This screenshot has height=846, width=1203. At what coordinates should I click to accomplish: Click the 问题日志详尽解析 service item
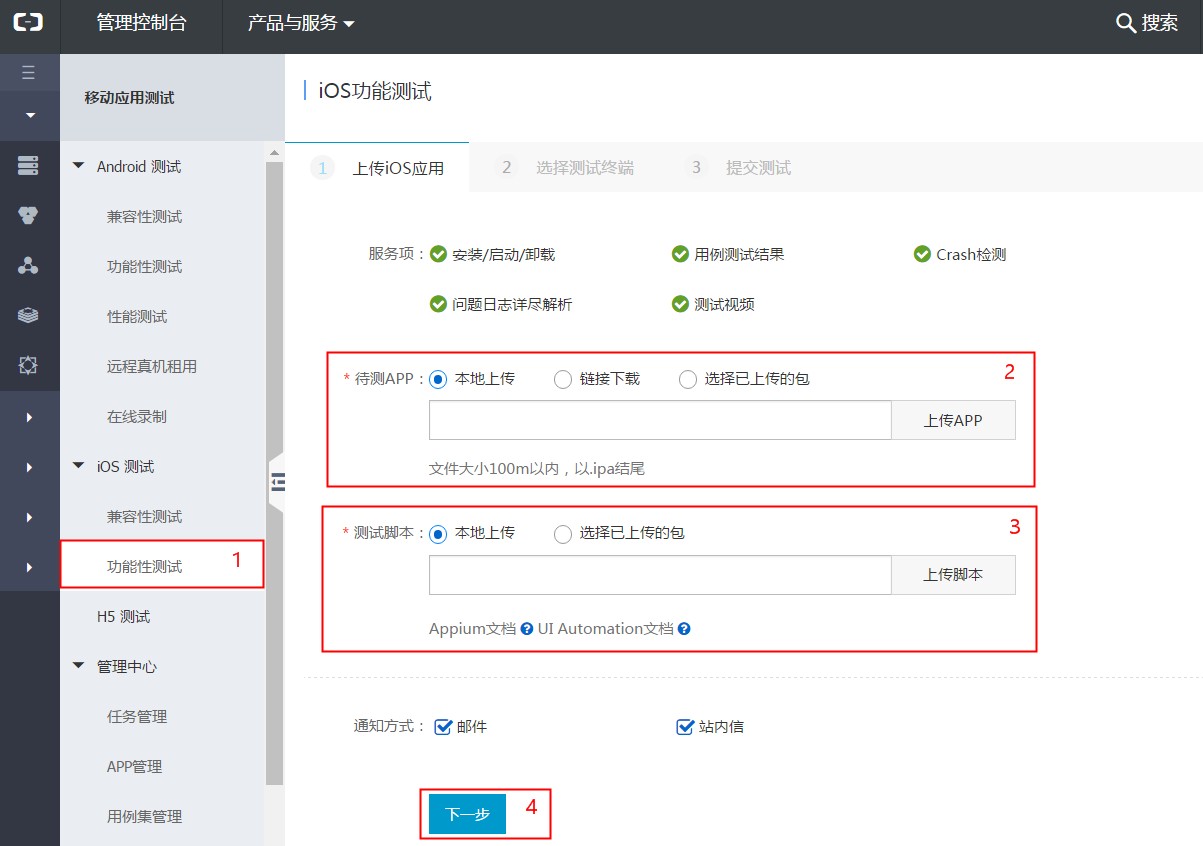(x=501, y=305)
